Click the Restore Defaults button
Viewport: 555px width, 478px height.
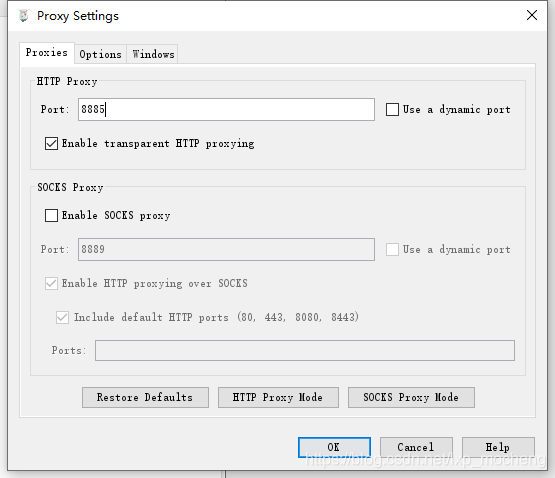click(145, 397)
